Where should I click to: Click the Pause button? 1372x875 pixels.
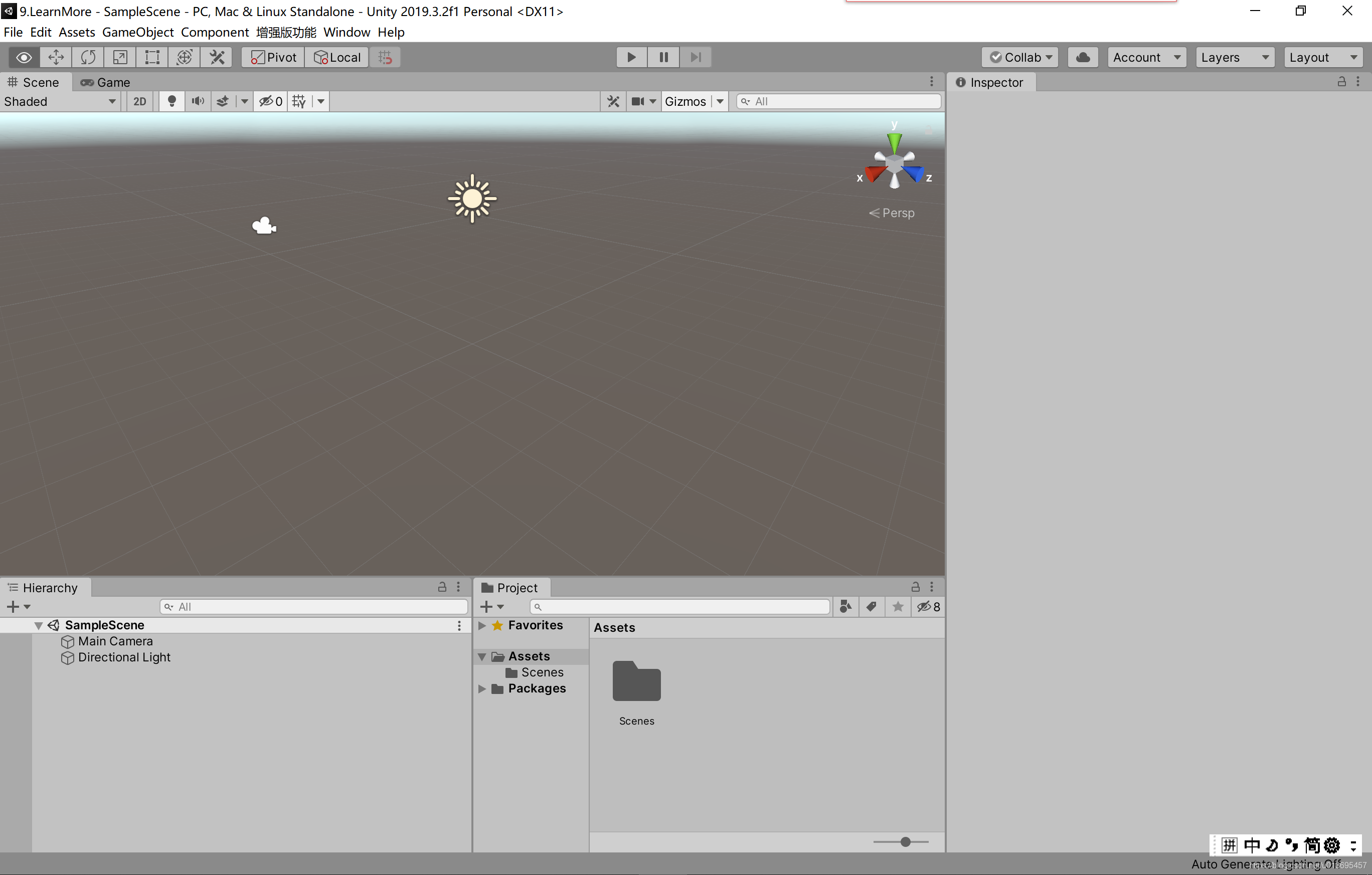pyautogui.click(x=663, y=57)
